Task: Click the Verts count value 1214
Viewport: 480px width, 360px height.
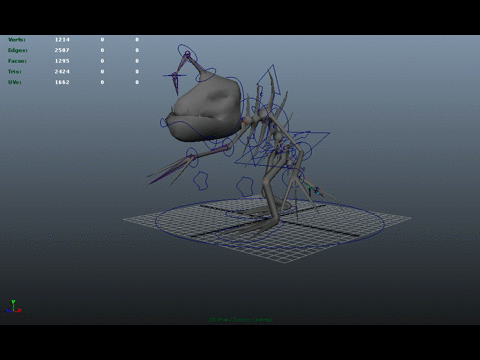Action: coord(62,40)
